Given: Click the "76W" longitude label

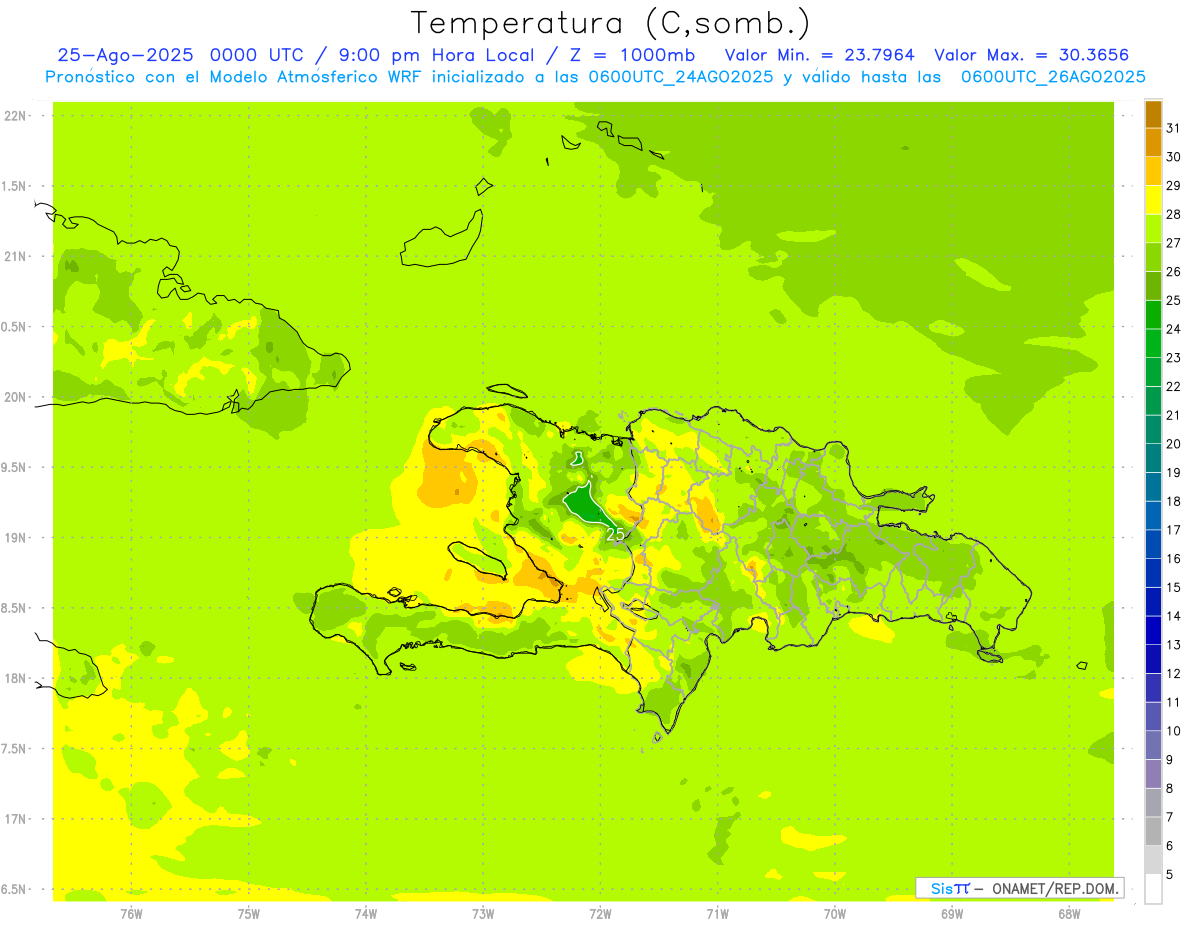Looking at the screenshot, I should pyautogui.click(x=131, y=913).
